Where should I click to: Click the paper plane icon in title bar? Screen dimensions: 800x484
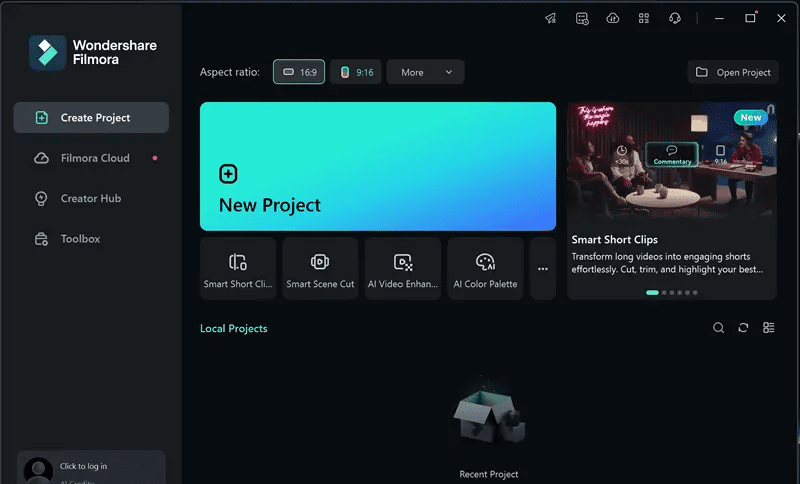pyautogui.click(x=551, y=18)
